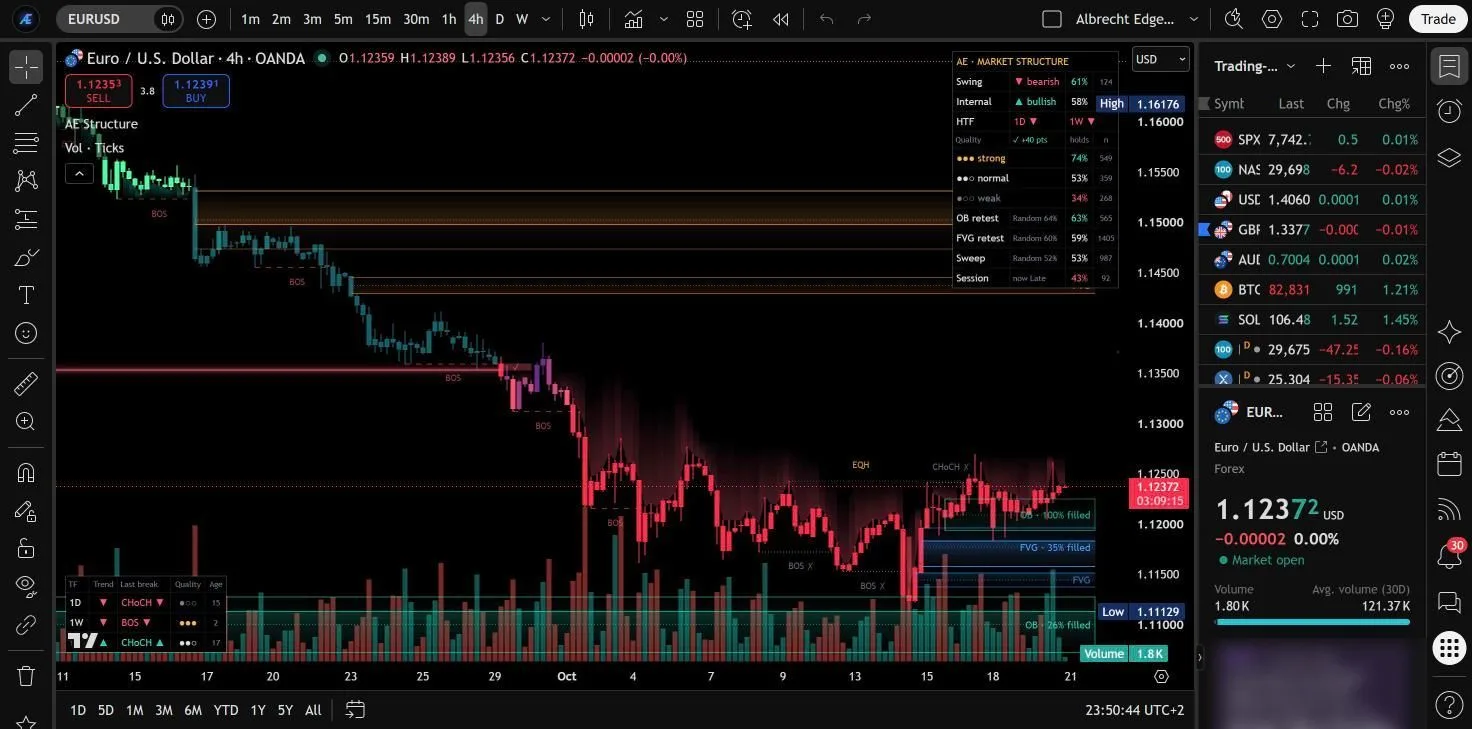1472x729 pixels.
Task: Remove drawings with the trash icon
Action: (26, 675)
